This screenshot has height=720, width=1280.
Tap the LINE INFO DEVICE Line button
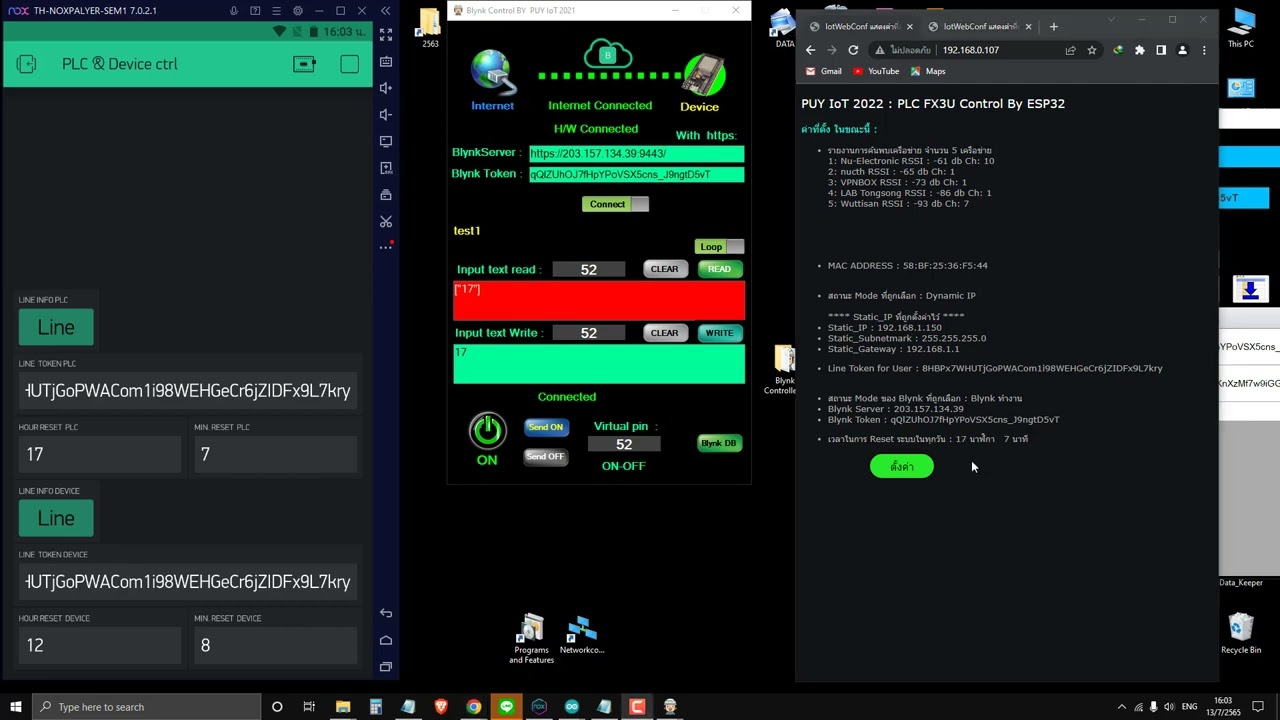(x=56, y=518)
